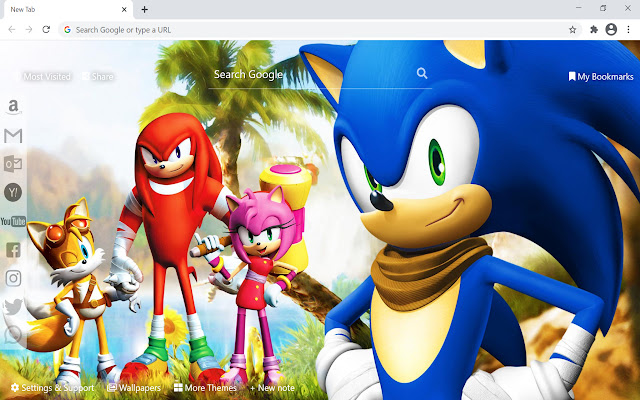Bookmark this page with the star icon
The height and width of the screenshot is (400, 640).
pyautogui.click(x=573, y=29)
